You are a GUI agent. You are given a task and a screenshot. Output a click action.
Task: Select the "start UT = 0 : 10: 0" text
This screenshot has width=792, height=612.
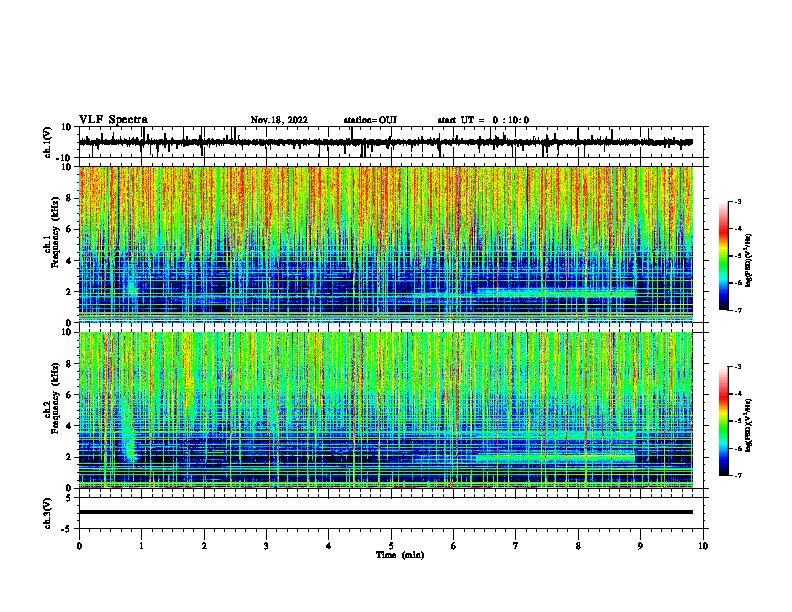pyautogui.click(x=483, y=120)
